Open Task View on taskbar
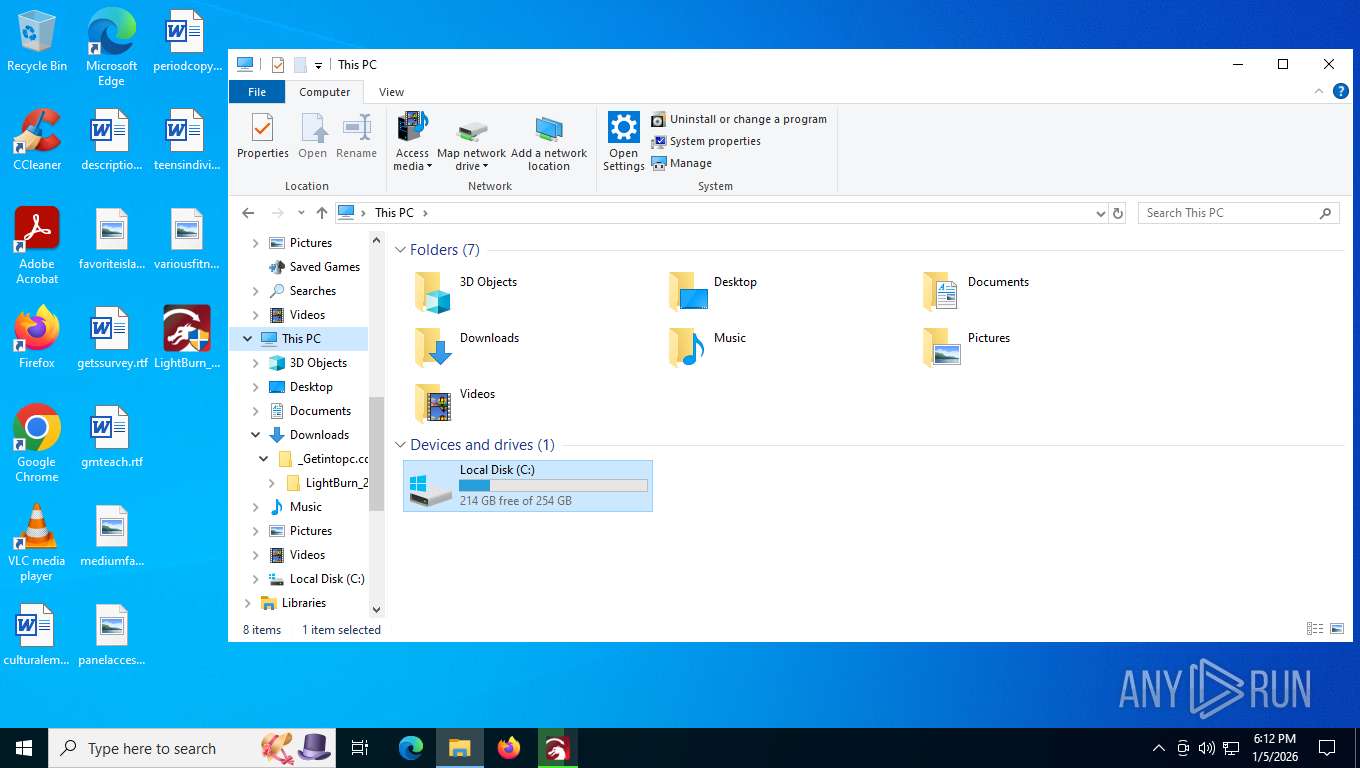Screen dimensions: 1360x768 click(360, 748)
